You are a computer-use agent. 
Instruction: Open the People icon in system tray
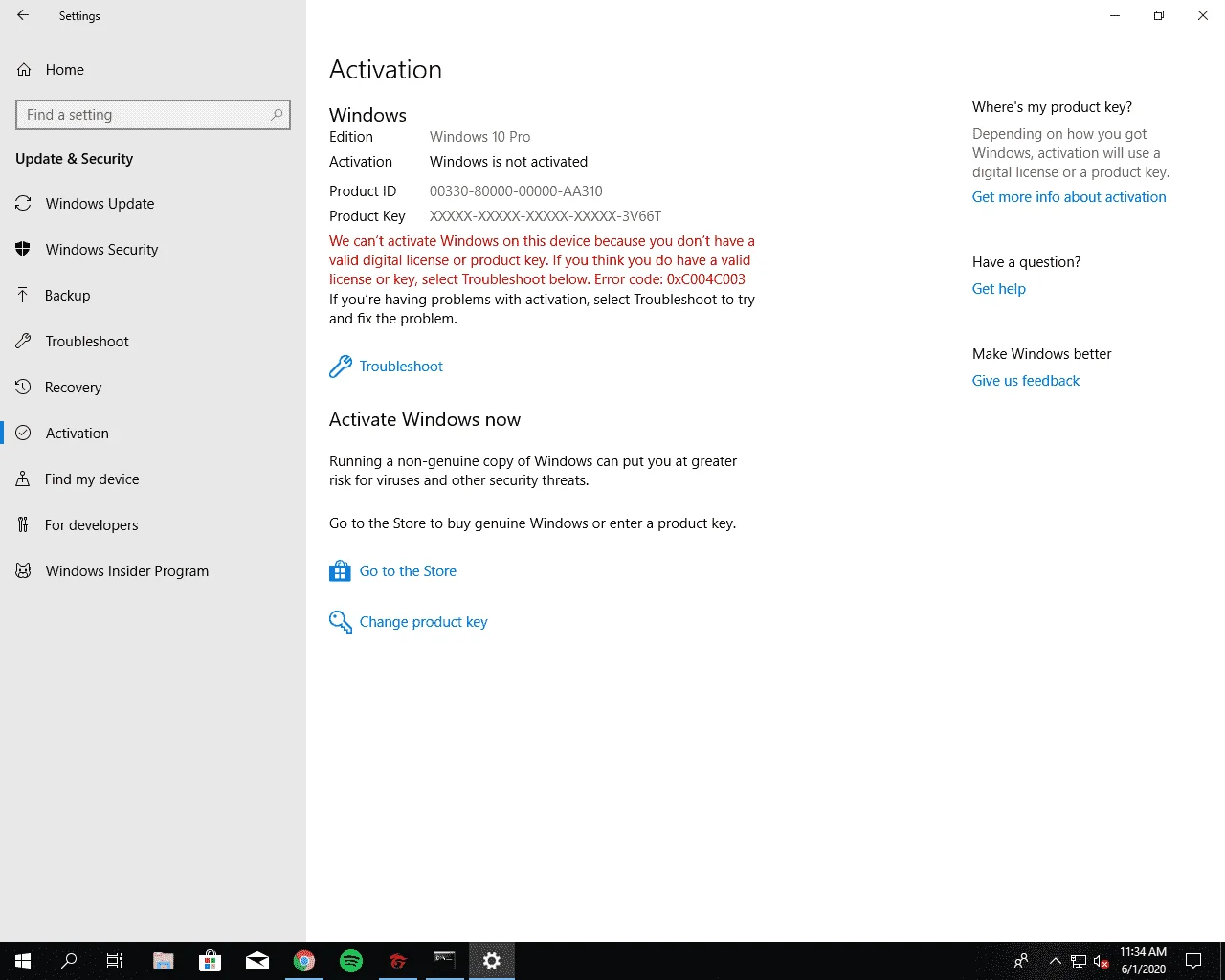pos(1021,961)
